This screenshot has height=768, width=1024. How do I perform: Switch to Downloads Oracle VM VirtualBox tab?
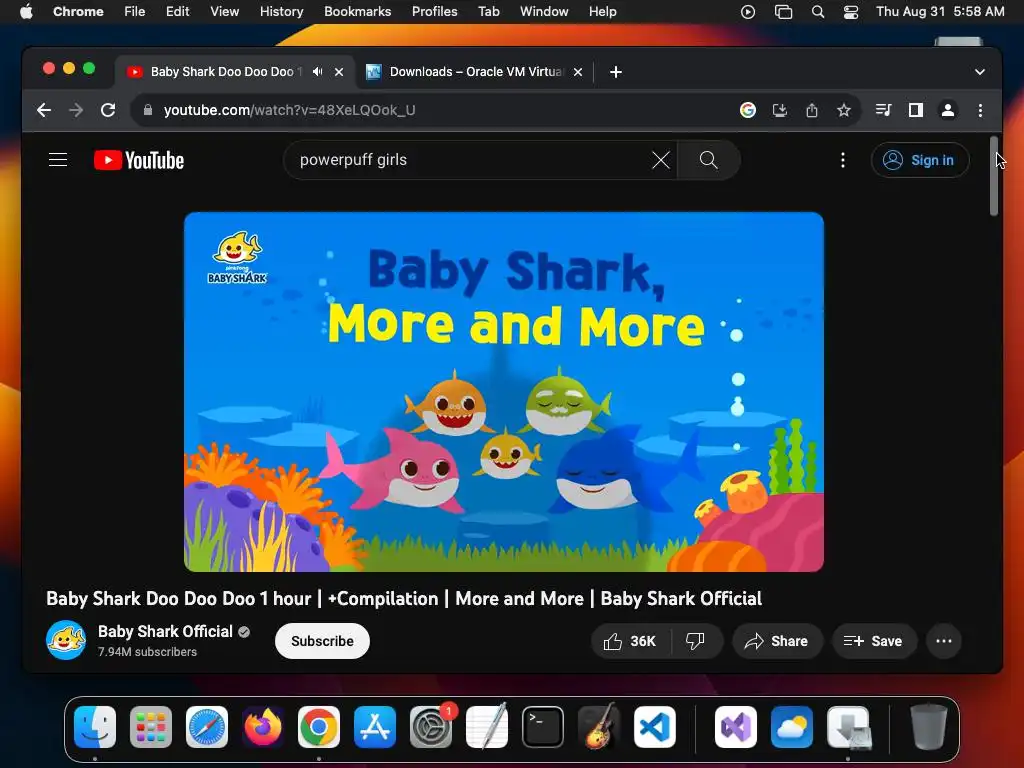[x=475, y=72]
